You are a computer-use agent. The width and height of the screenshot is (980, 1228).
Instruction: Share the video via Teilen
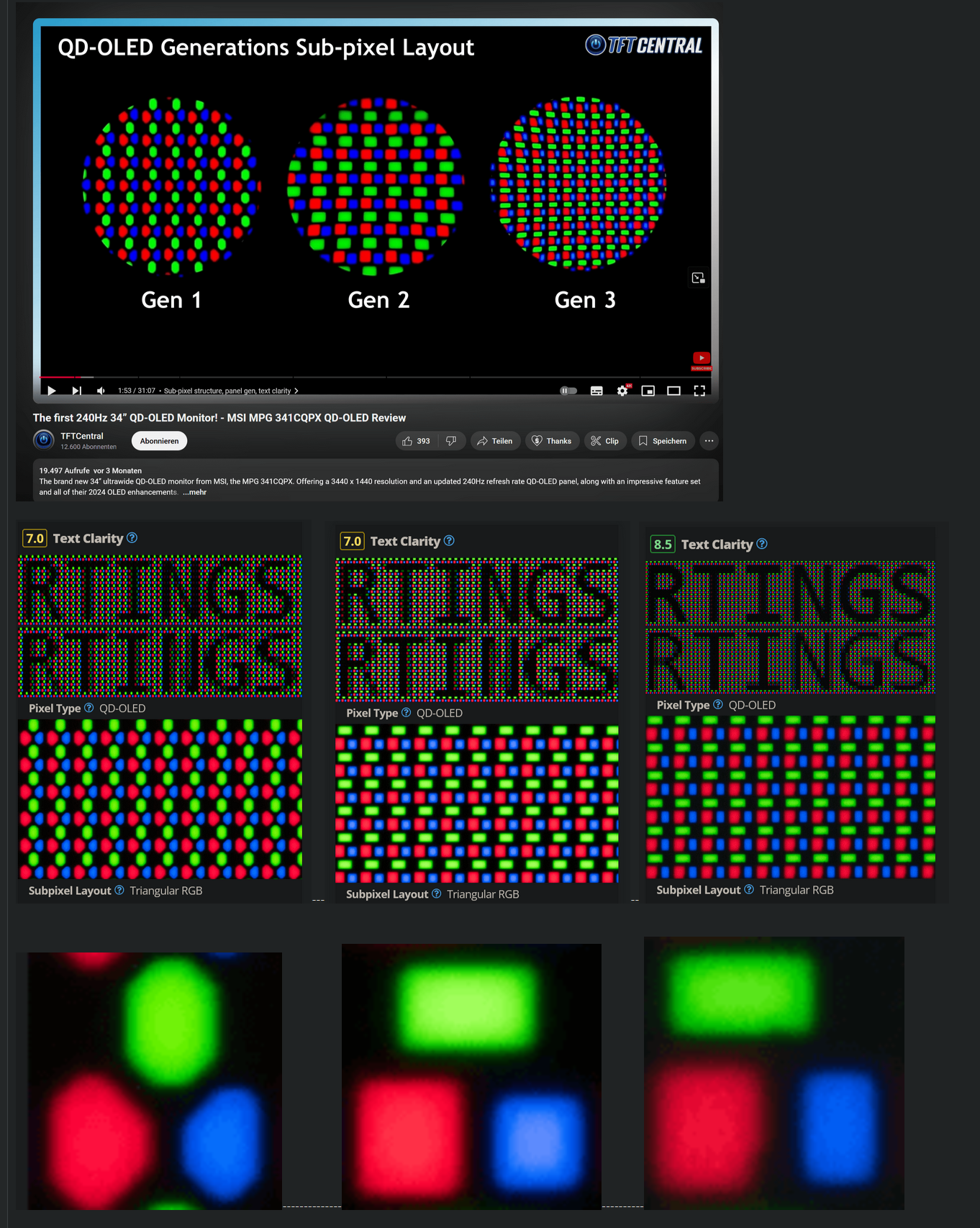(x=495, y=441)
